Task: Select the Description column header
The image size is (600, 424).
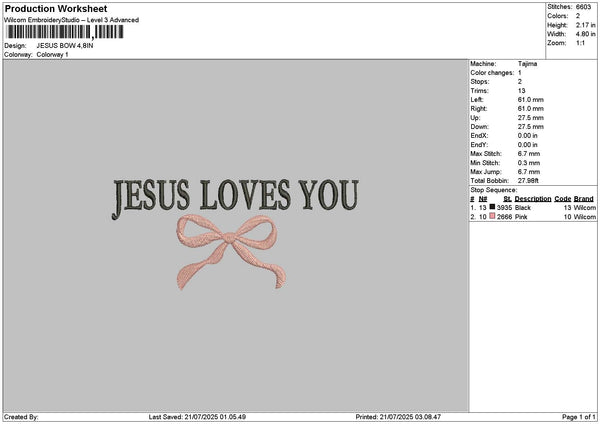Action: [x=533, y=199]
